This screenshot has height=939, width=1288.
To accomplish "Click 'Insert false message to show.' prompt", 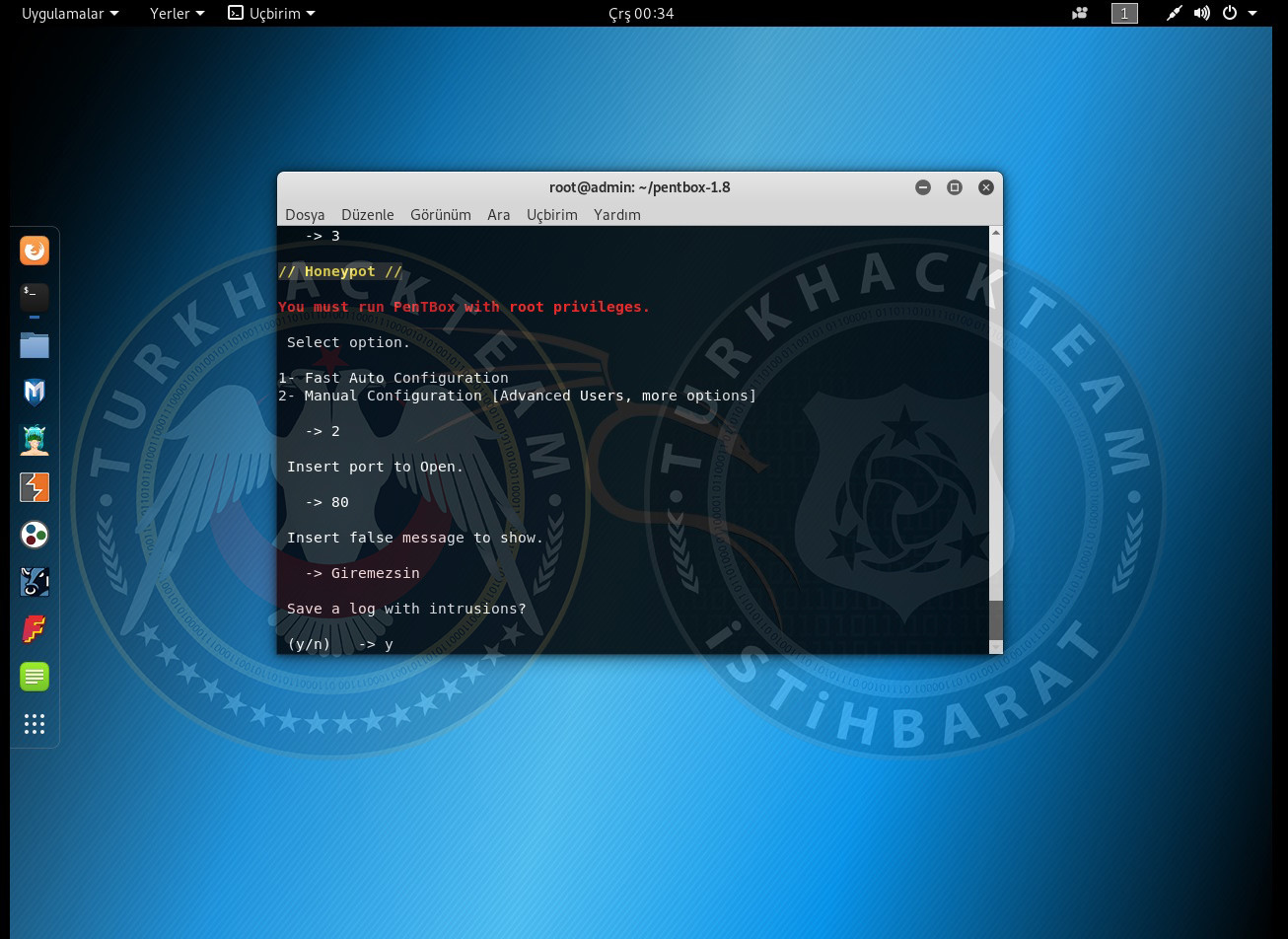I will tap(415, 538).
